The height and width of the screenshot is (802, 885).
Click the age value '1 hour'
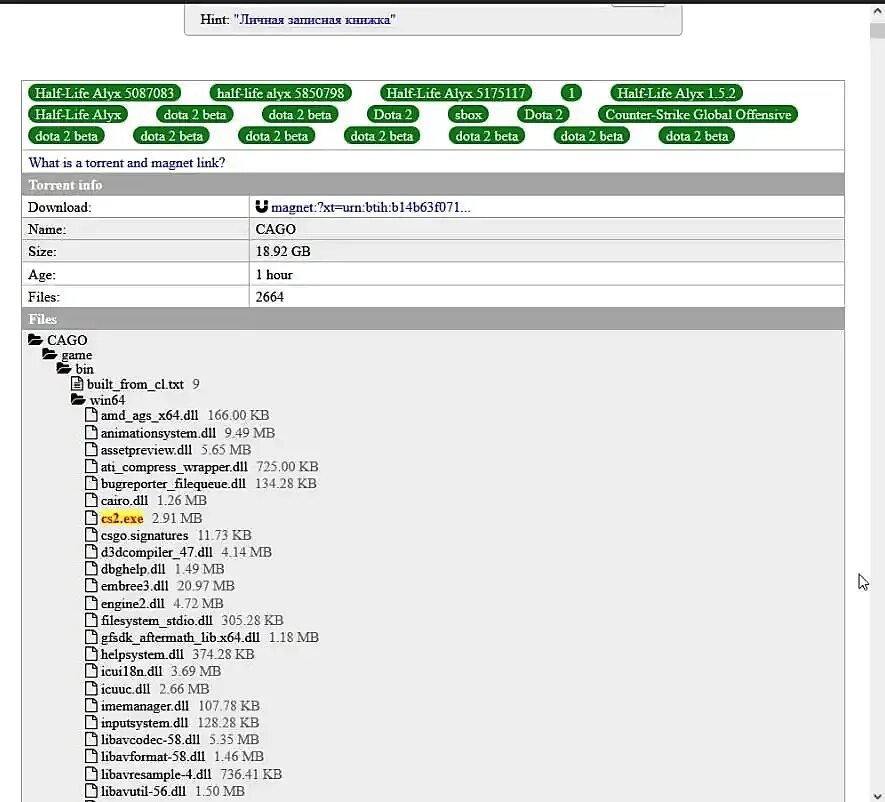click(274, 274)
